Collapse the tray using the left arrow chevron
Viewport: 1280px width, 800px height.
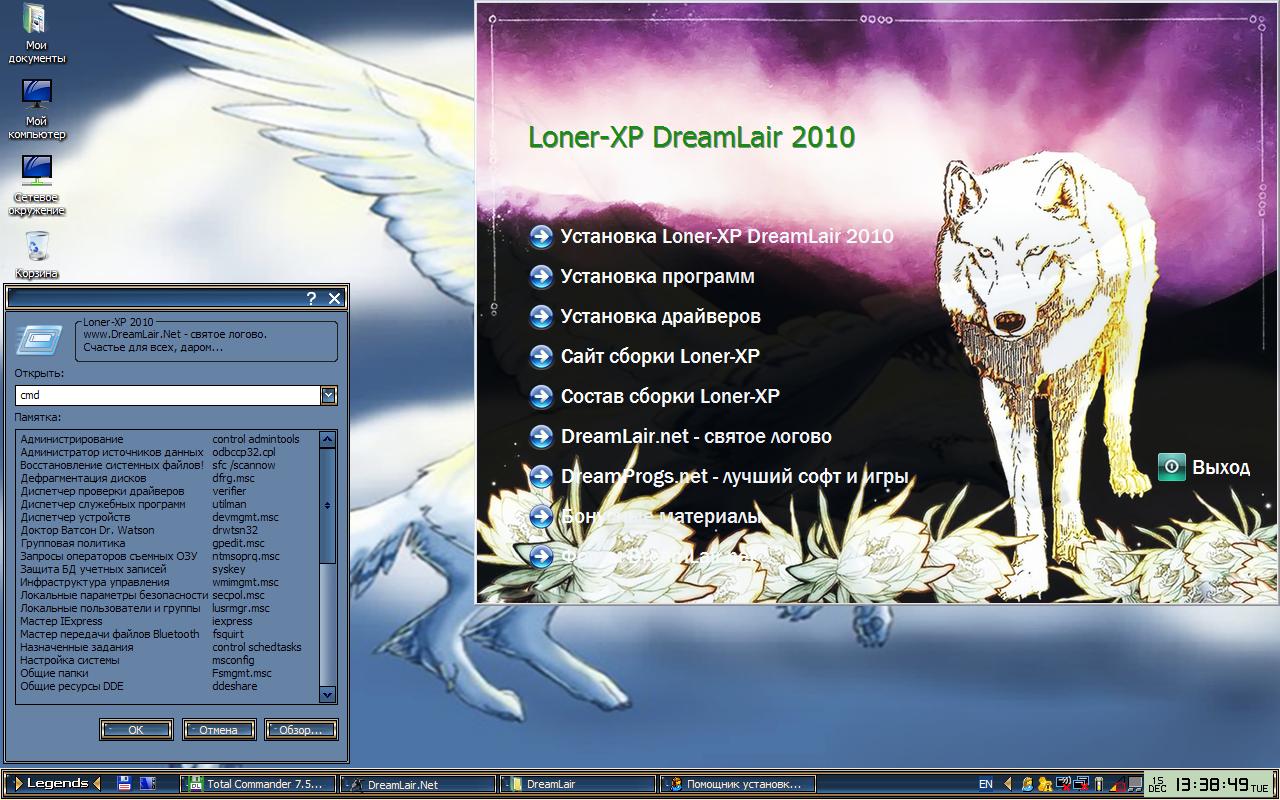(1009, 785)
